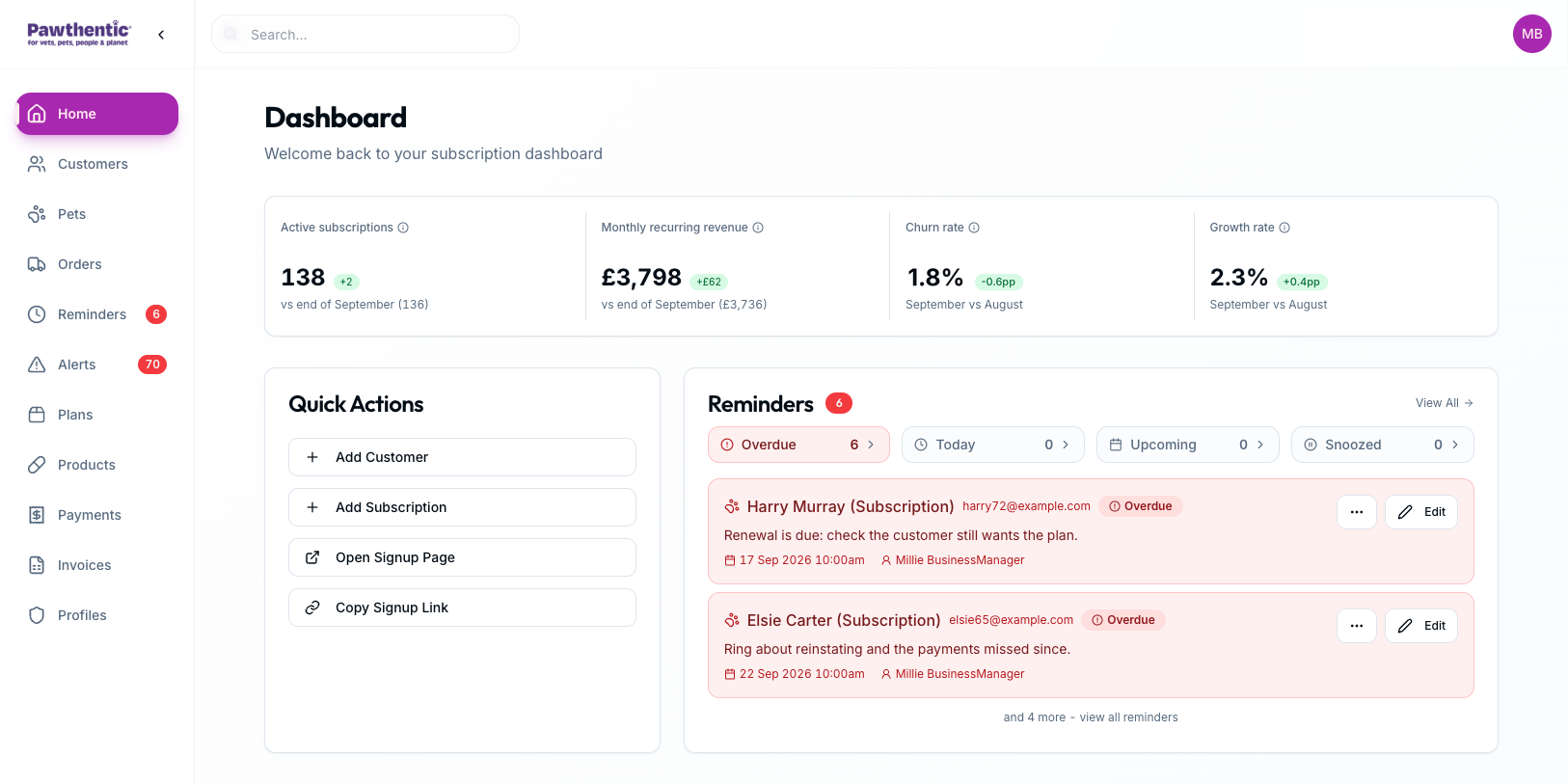Navigate to Payments
Screen dimensions: 1568x784
(97, 515)
